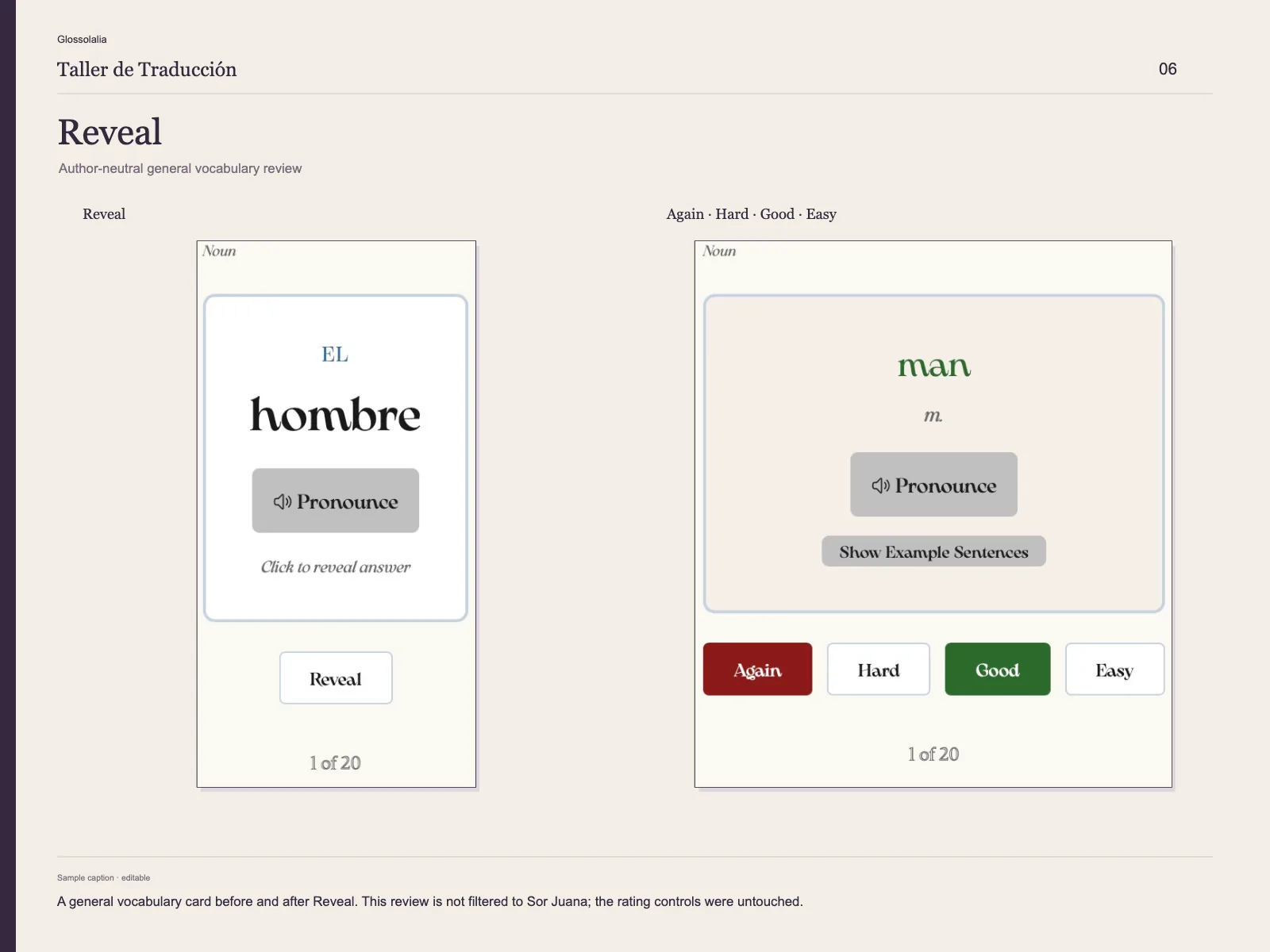This screenshot has width=1270, height=952.
Task: Rate the card as Good
Action: click(997, 670)
